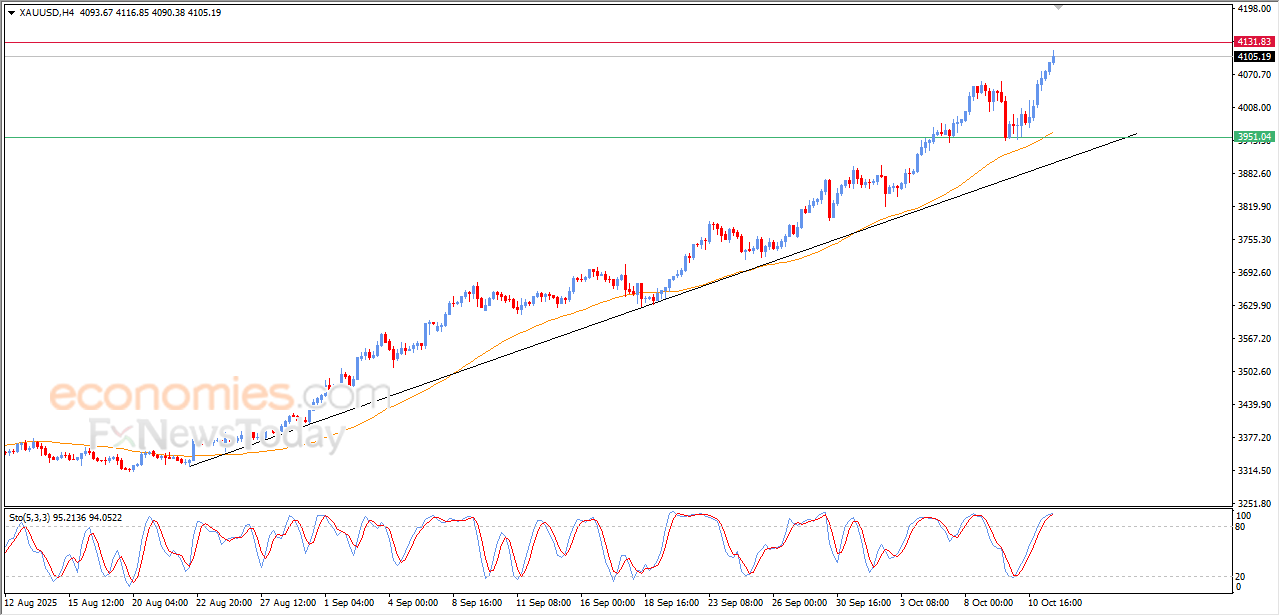Select the red 4131.83 price label
The image size is (1280, 616).
click(1253, 42)
